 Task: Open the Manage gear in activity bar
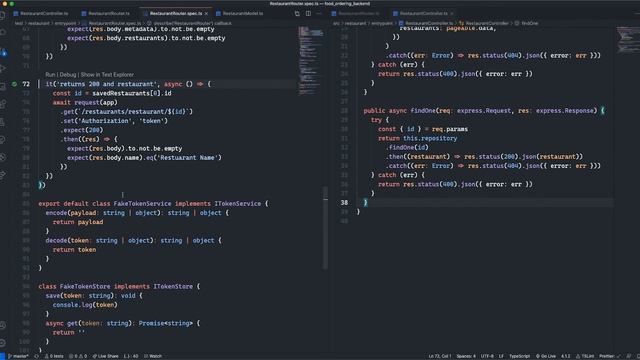pos(3,343)
